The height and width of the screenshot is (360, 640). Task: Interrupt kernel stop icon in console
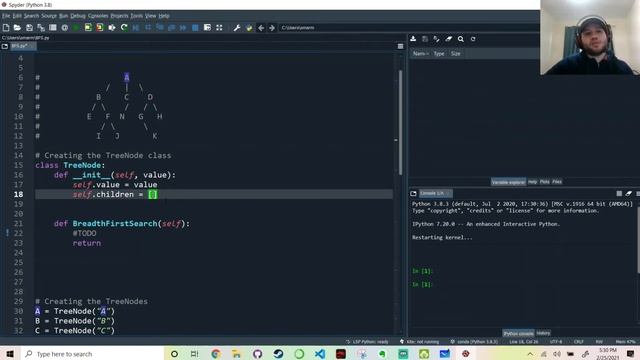click(x=619, y=193)
